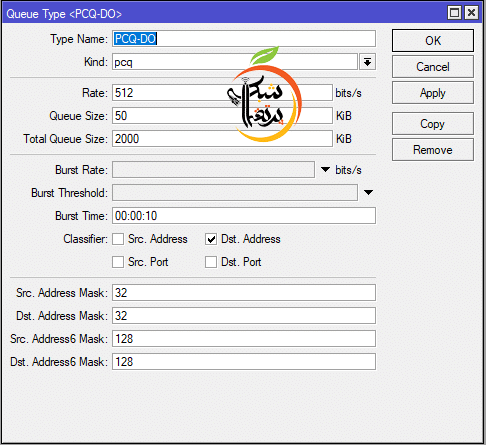Copy this queue type
Screen dimensions: 486x445
point(433,124)
